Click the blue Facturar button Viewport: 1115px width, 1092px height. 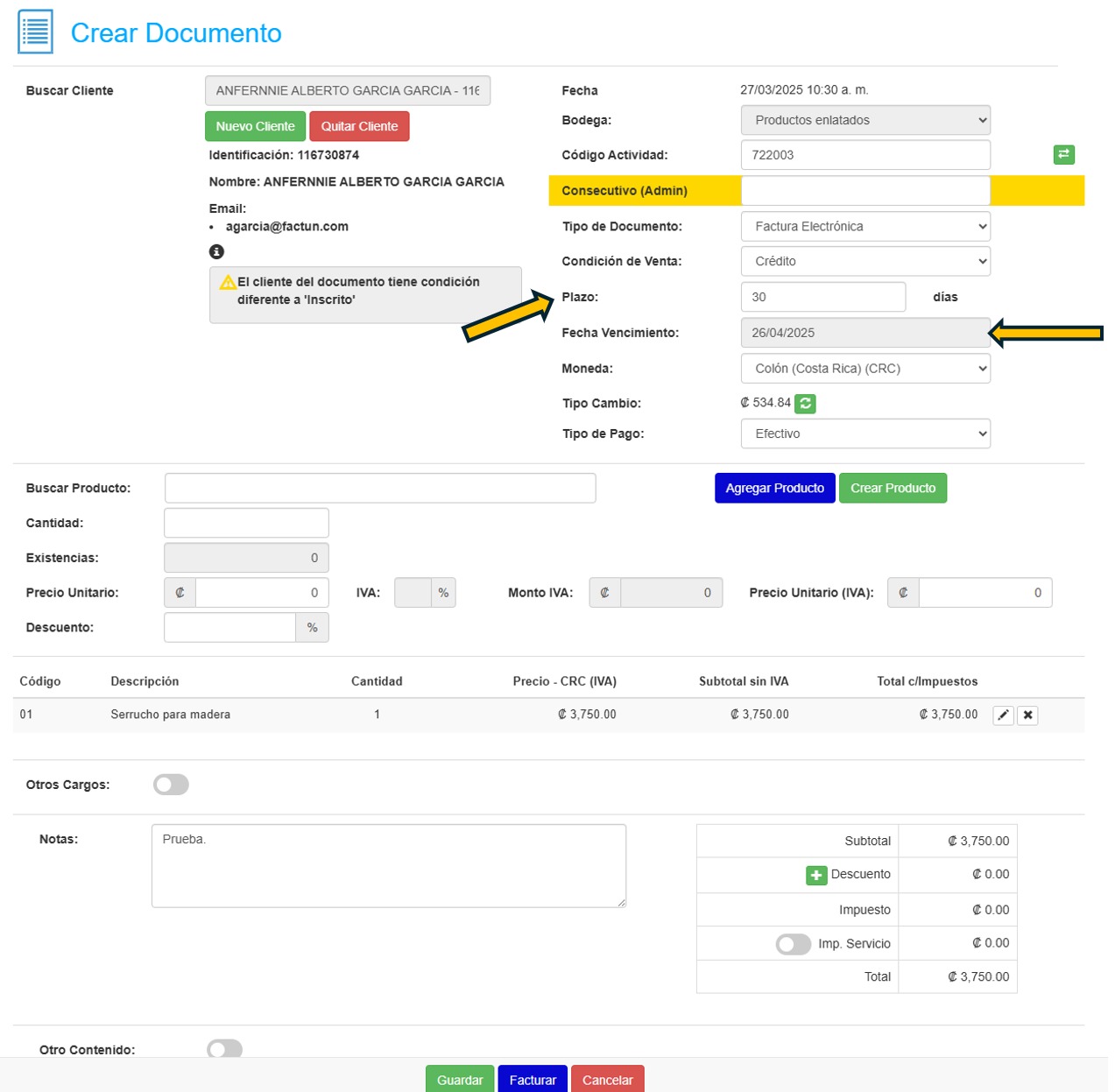(533, 1079)
